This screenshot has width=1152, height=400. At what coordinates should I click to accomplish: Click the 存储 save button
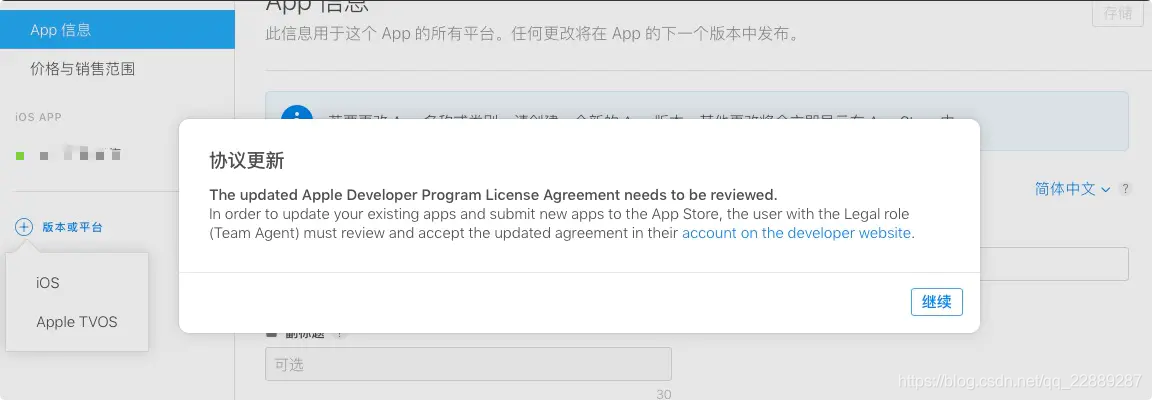point(1117,14)
